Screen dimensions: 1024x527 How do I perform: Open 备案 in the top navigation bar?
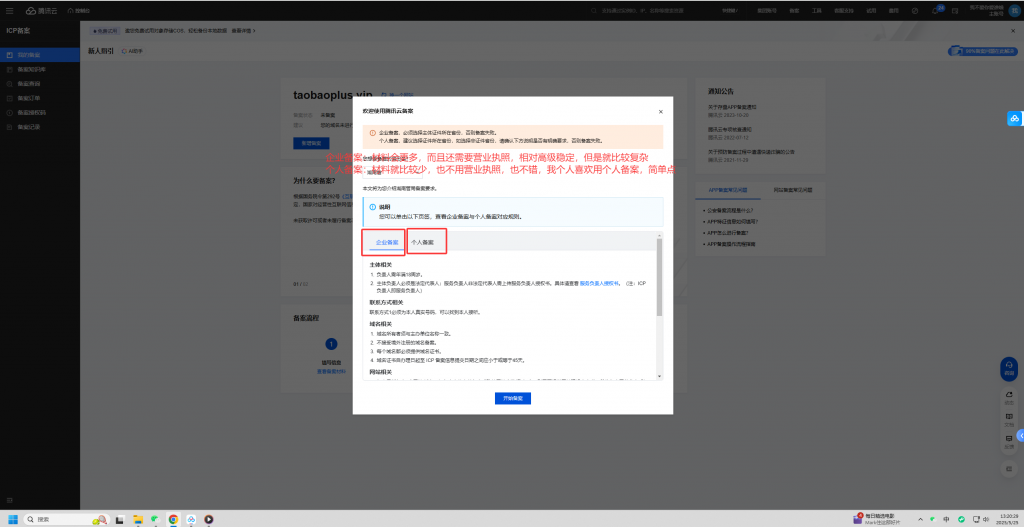[x=794, y=10]
